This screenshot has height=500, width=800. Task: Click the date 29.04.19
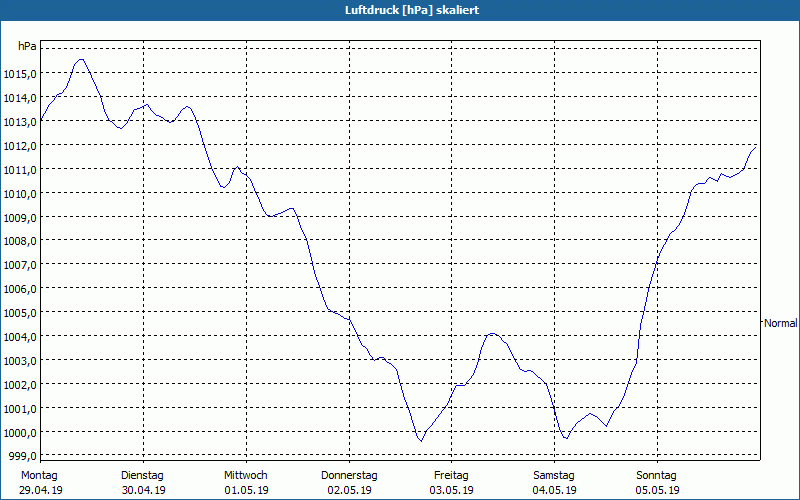41,490
